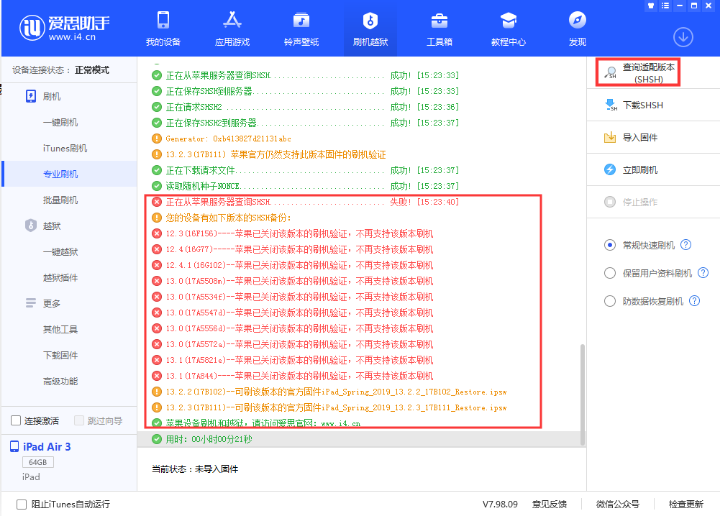Open the 教程中心 tutorial center

(508, 29)
